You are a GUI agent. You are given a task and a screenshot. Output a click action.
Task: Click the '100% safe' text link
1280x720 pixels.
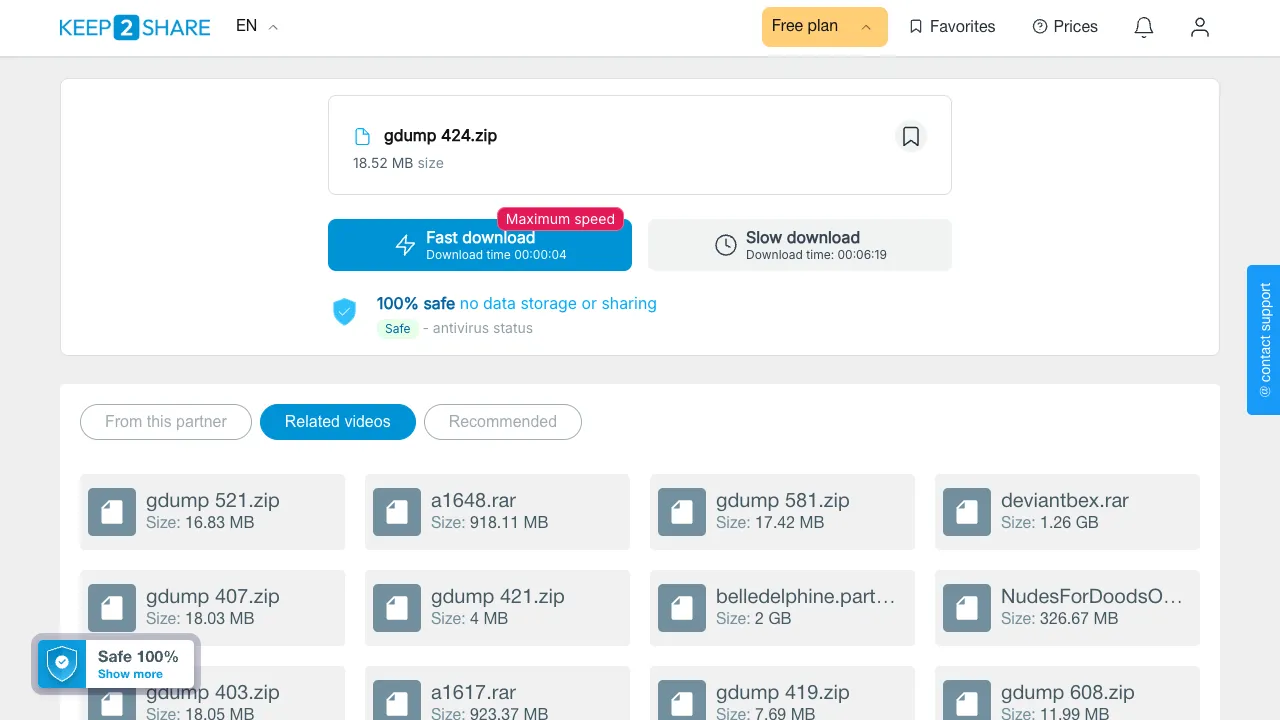point(416,304)
